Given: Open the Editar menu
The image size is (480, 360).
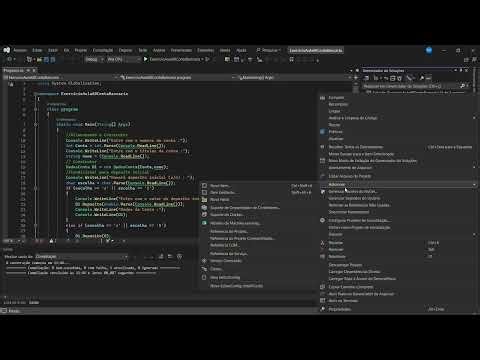Looking at the screenshot, I should pos(37,50).
